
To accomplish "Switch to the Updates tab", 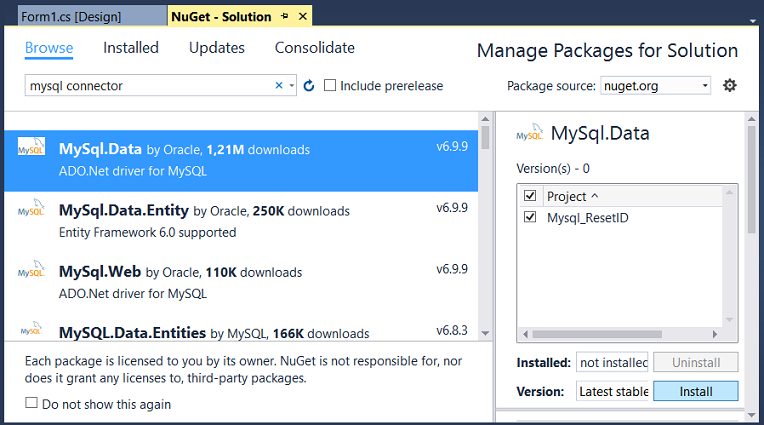I will (x=217, y=48).
